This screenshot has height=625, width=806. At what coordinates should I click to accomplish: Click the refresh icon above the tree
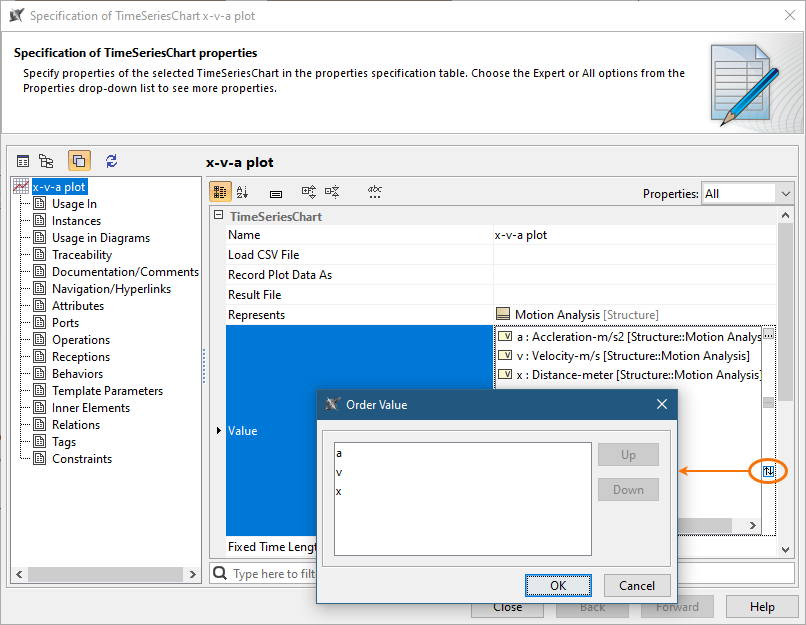click(111, 161)
